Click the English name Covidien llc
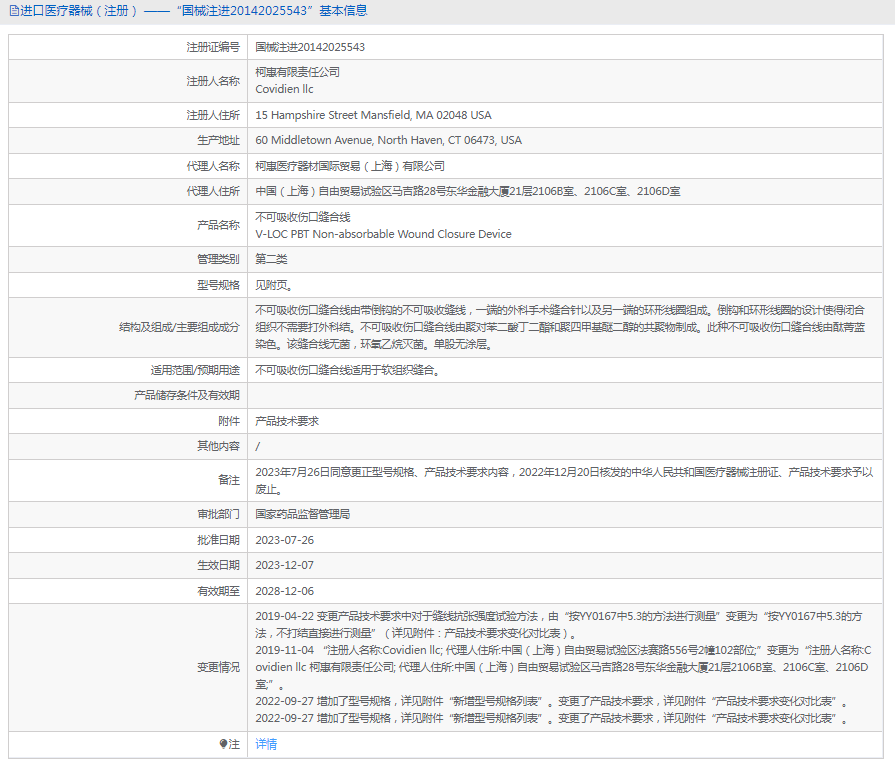The height and width of the screenshot is (767, 895). 284,89
